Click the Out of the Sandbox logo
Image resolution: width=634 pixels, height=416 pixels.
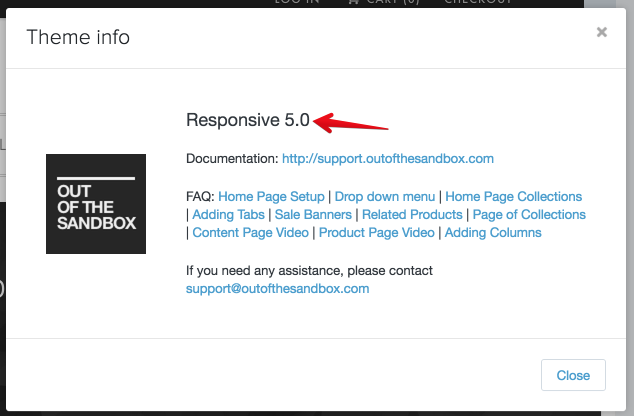tap(96, 204)
